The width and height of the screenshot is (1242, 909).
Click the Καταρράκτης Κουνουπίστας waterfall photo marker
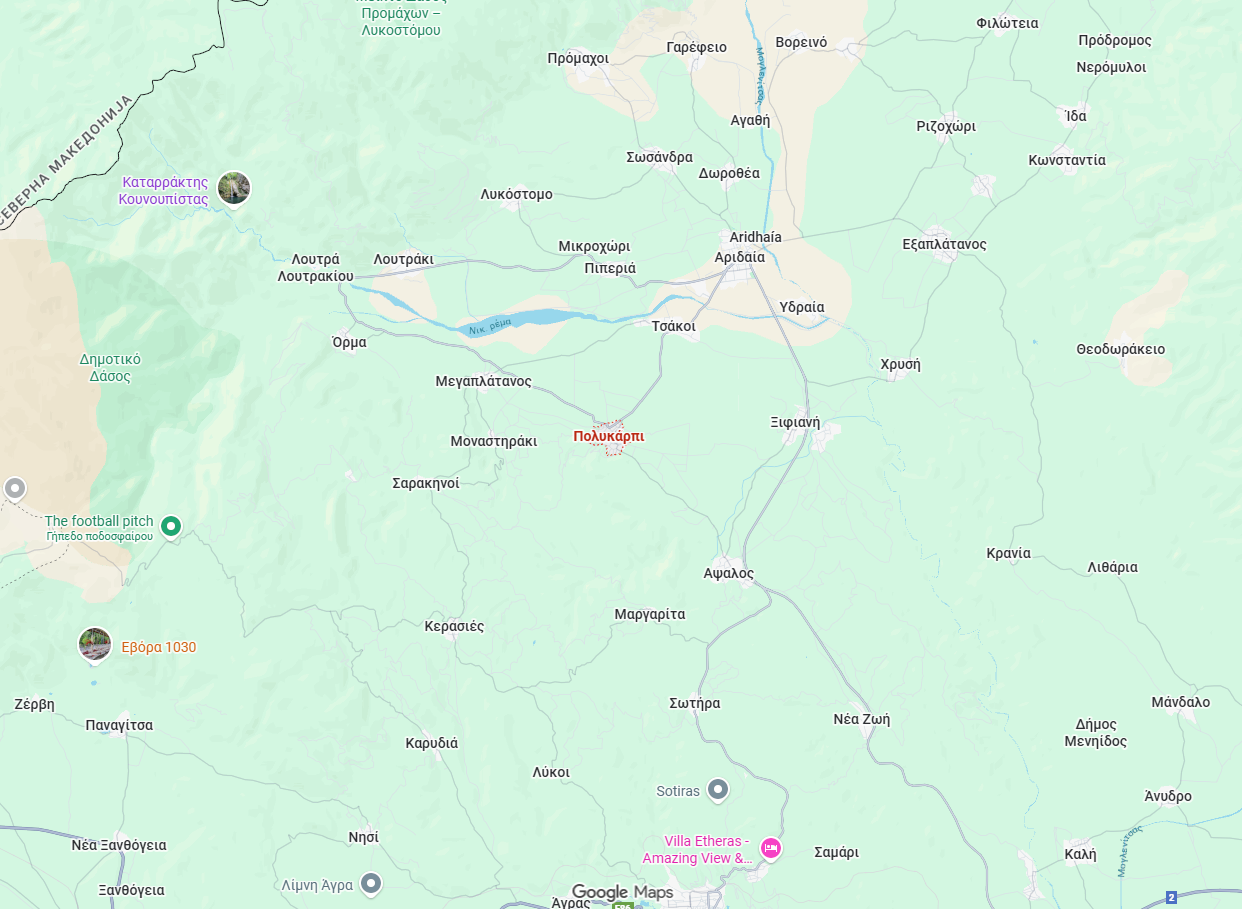pos(234,187)
